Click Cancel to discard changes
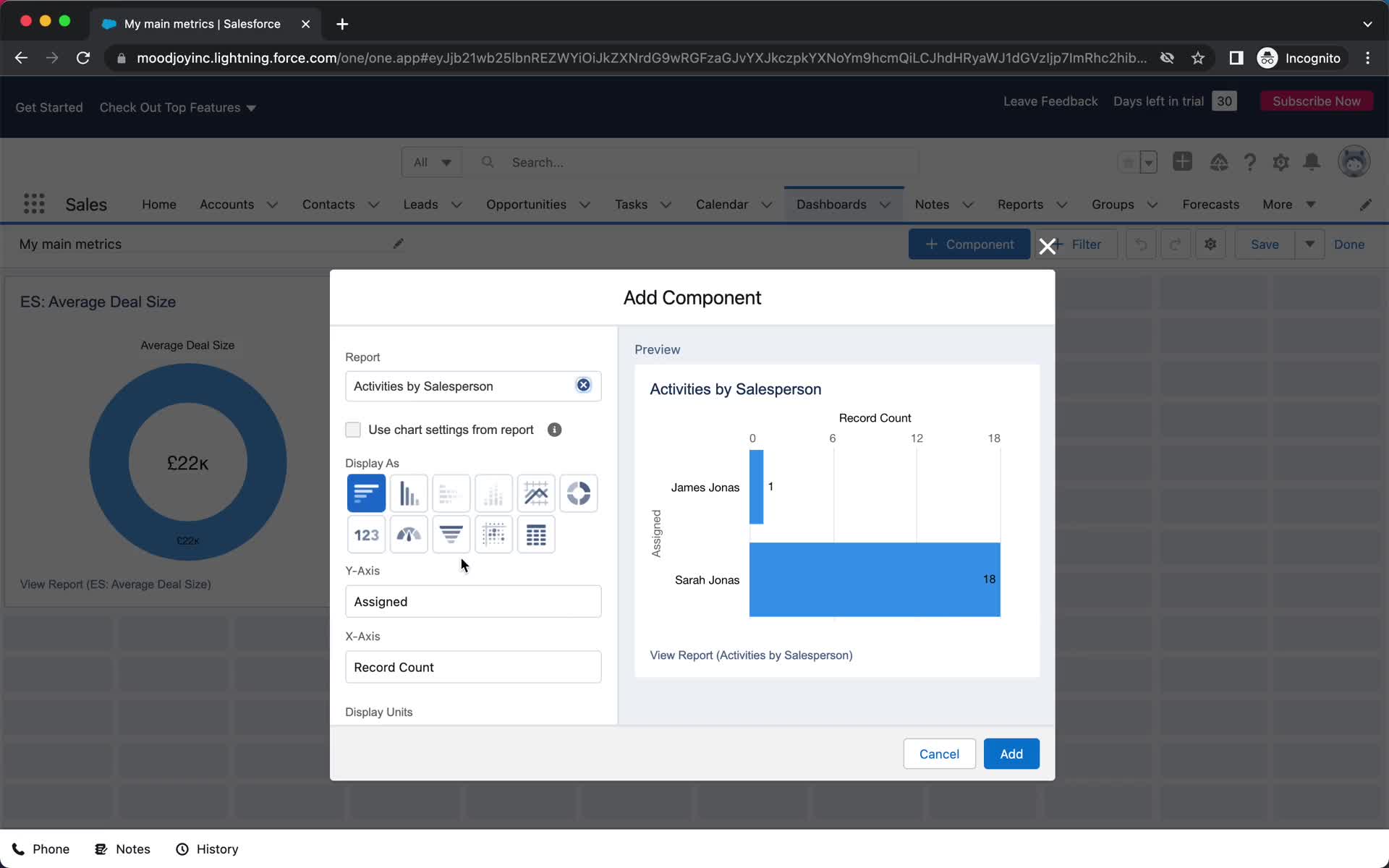Image resolution: width=1389 pixels, height=868 pixels. tap(939, 753)
